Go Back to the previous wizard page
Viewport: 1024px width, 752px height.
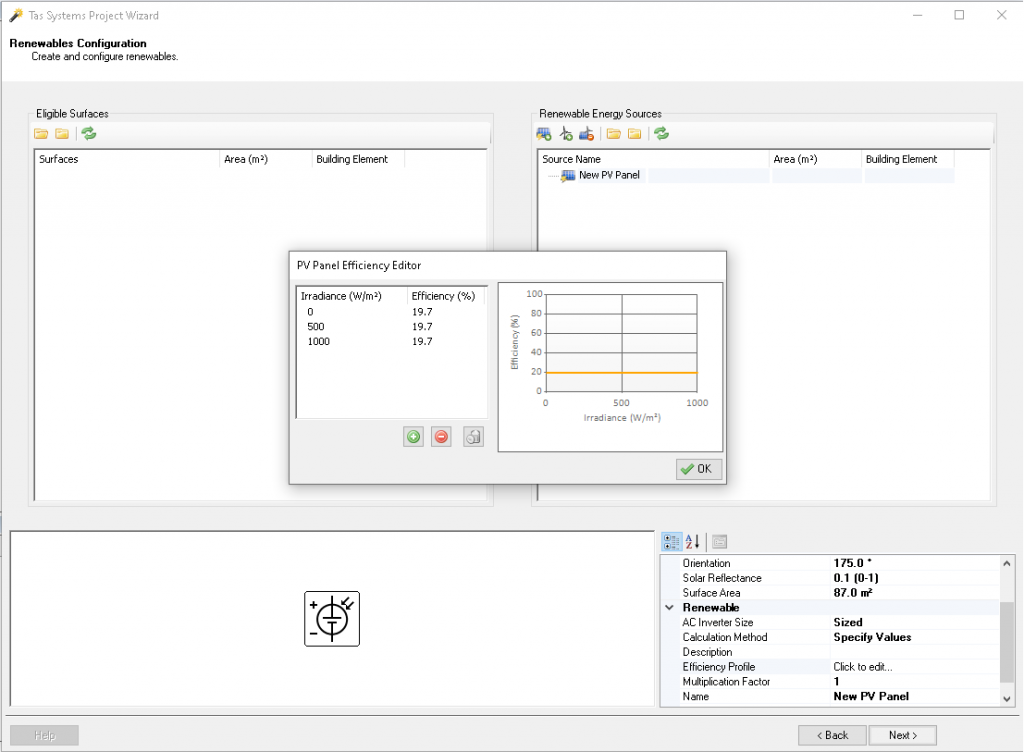click(831, 735)
